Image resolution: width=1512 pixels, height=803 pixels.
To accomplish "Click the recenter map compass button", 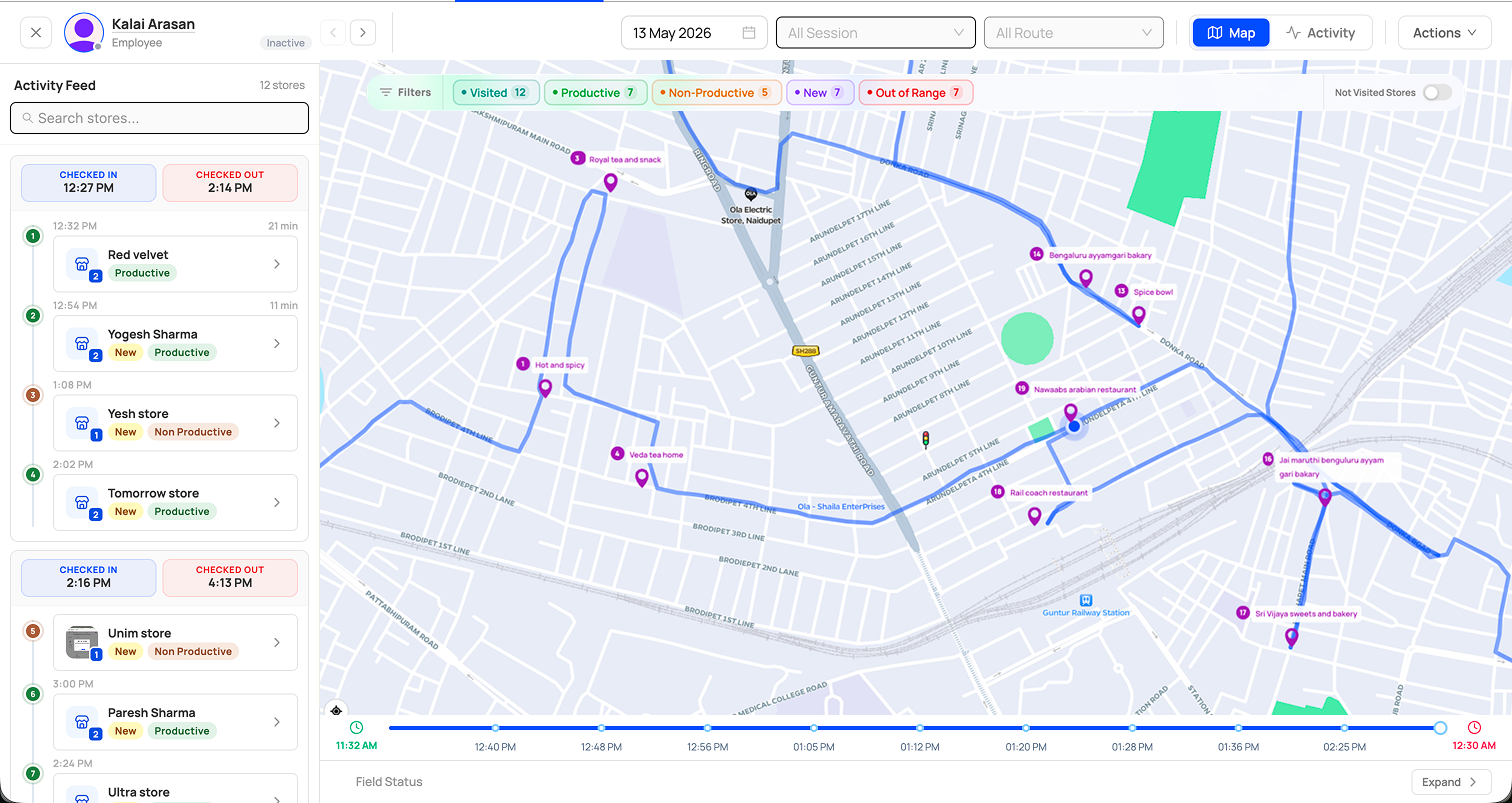I will point(336,710).
